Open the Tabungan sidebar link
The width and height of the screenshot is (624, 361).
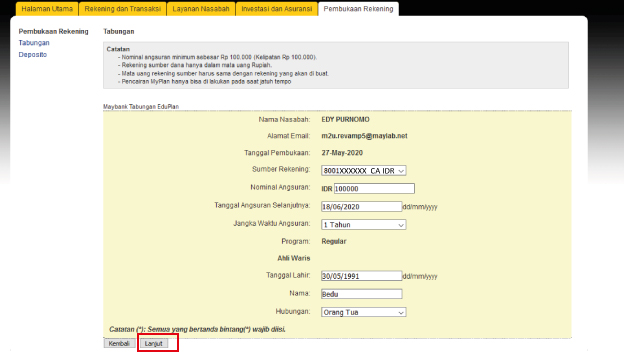tap(34, 43)
